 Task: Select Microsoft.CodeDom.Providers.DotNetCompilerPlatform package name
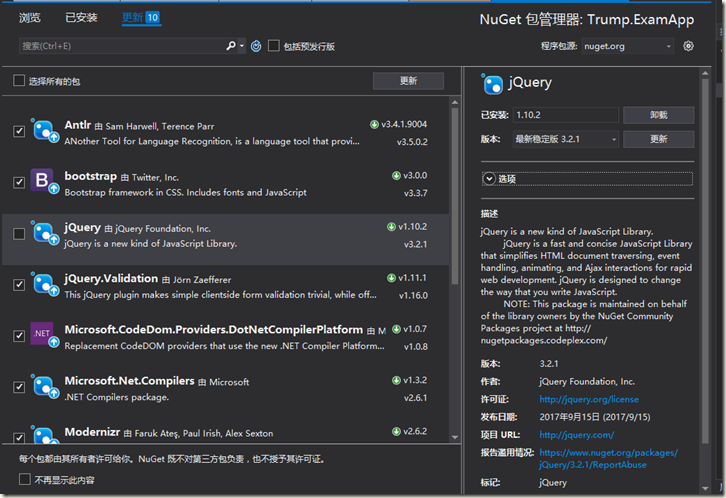213,330
